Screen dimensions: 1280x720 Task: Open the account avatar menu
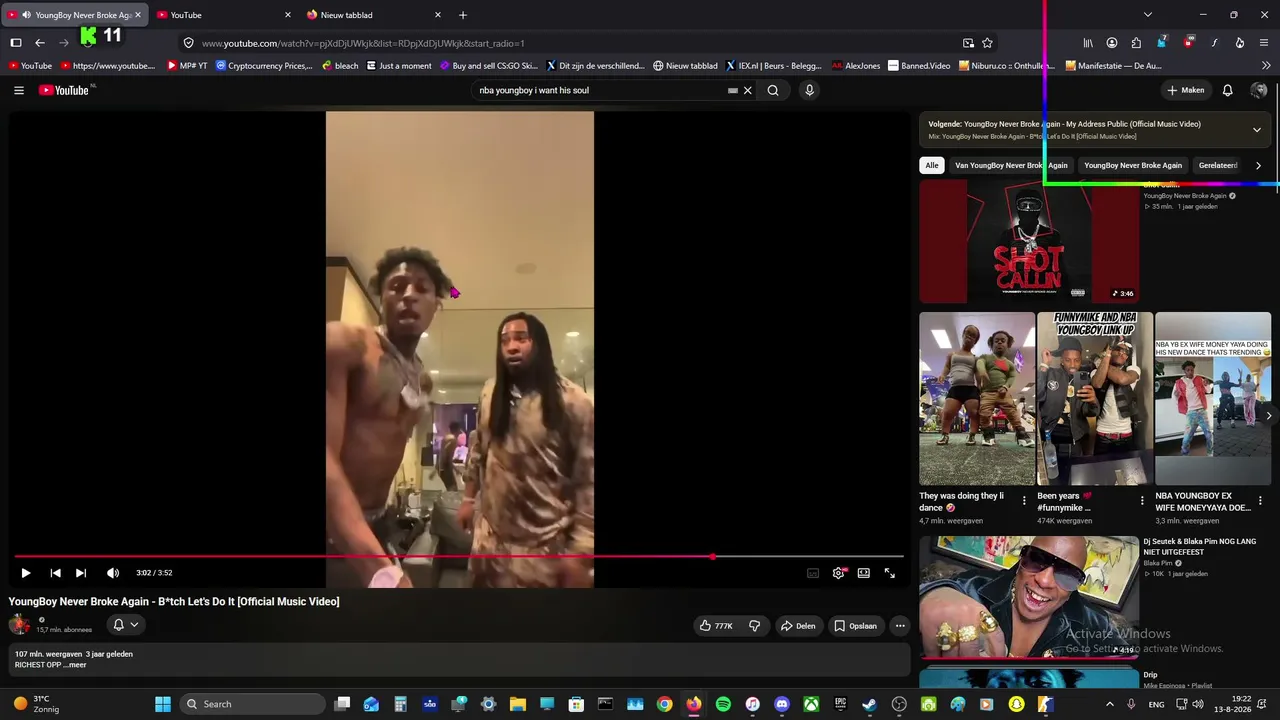(1259, 90)
